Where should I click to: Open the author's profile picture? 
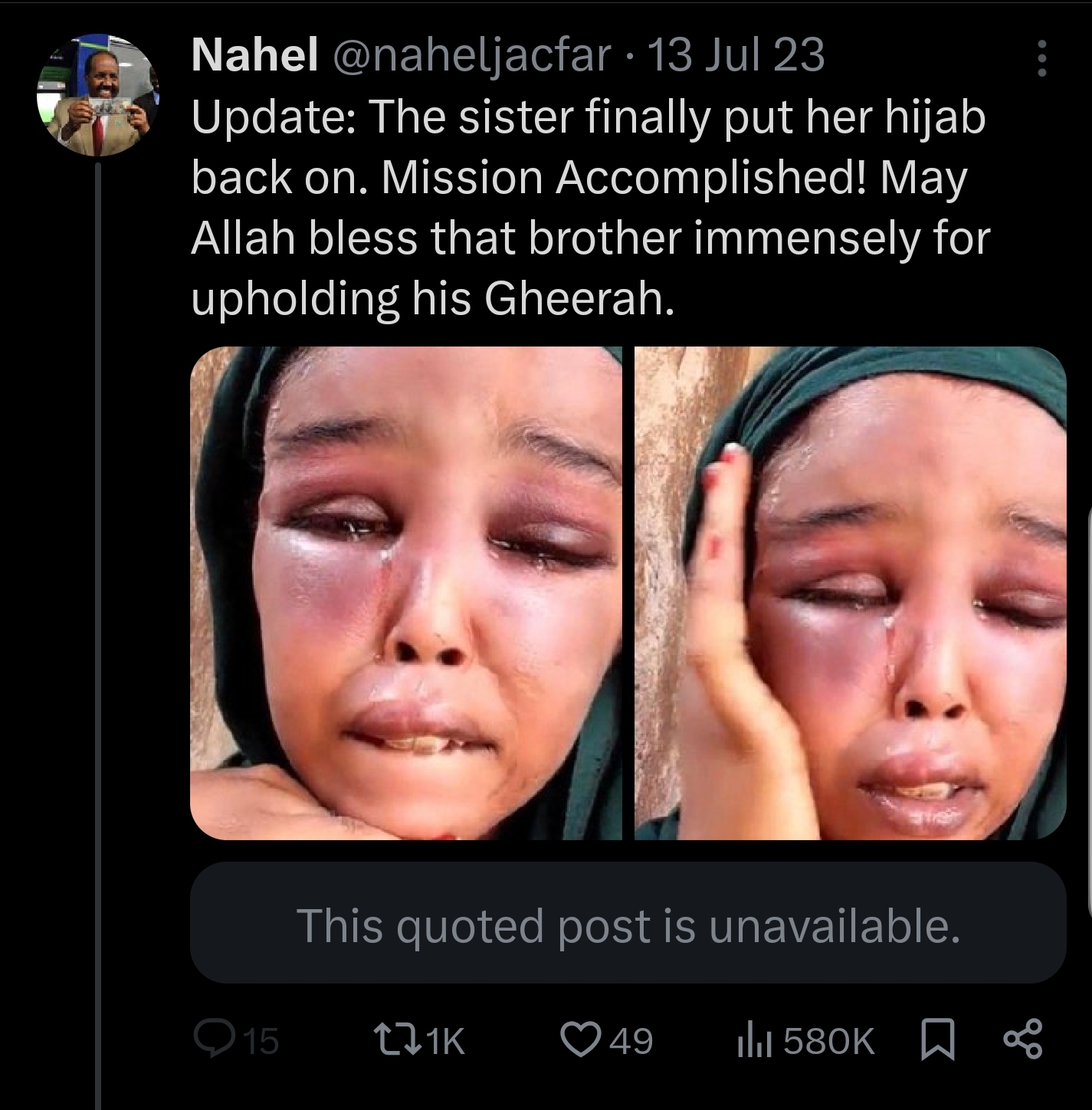[97, 95]
